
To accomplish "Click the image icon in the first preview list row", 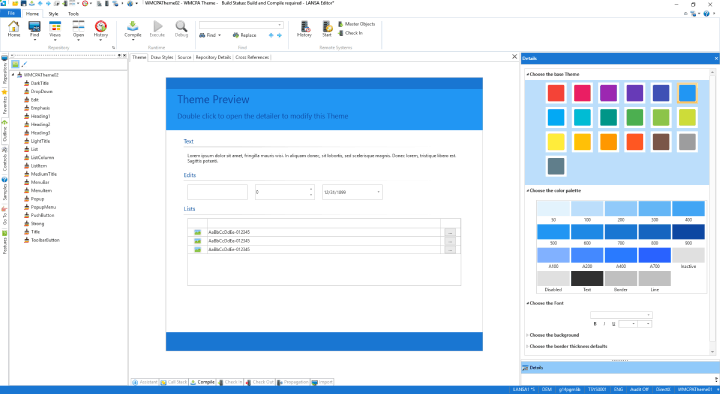I will coord(197,232).
